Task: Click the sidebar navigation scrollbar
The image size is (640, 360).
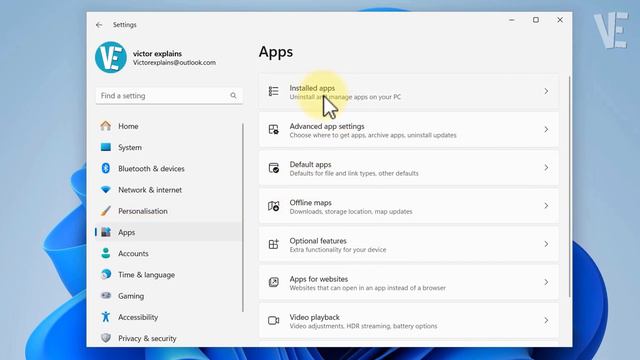Action: tap(243, 218)
